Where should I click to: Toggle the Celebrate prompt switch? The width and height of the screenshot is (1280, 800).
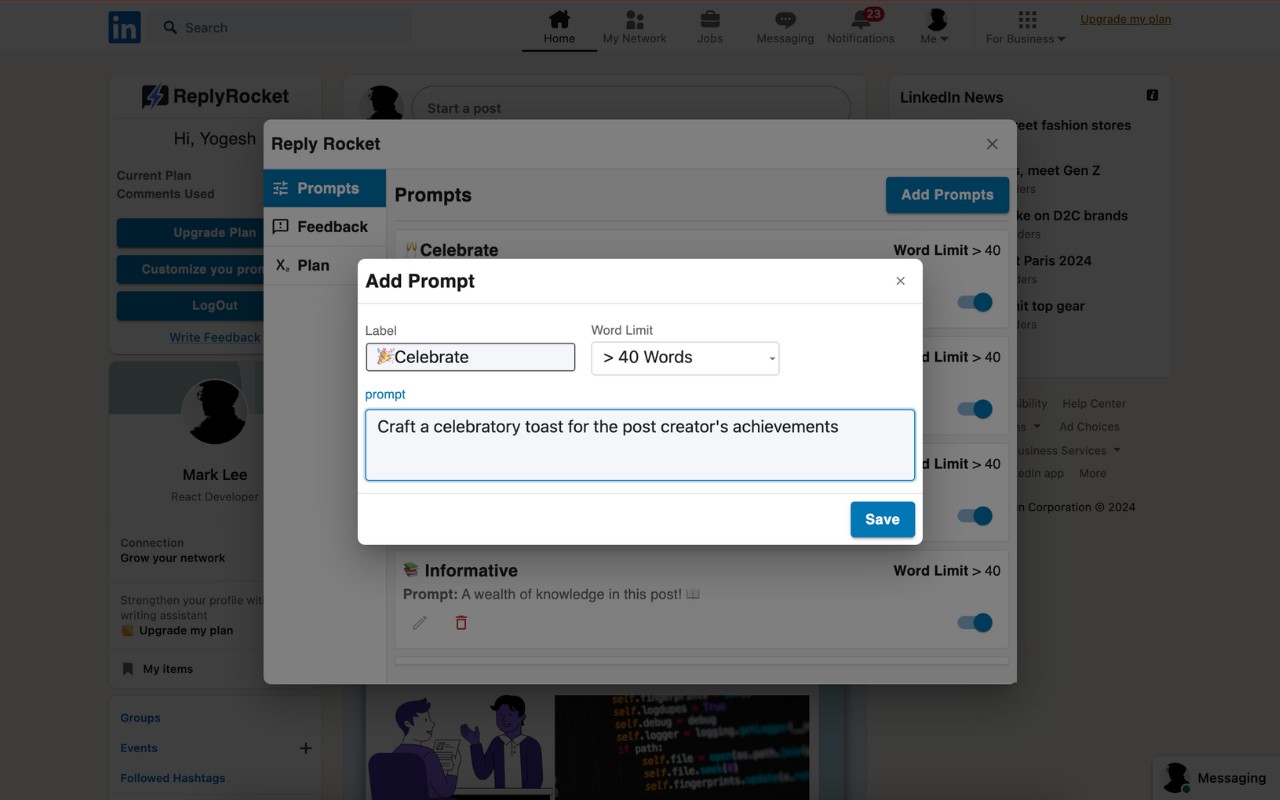975,302
